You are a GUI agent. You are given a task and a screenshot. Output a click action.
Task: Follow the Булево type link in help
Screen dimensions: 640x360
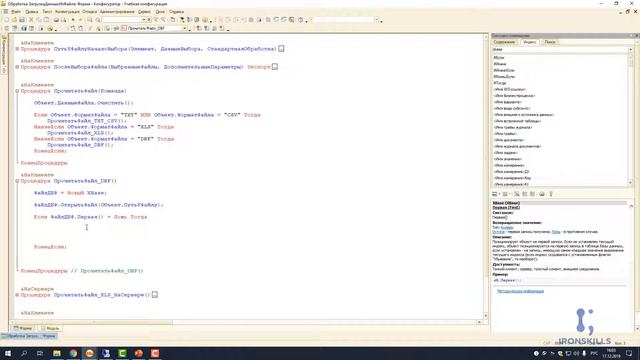click(507, 227)
